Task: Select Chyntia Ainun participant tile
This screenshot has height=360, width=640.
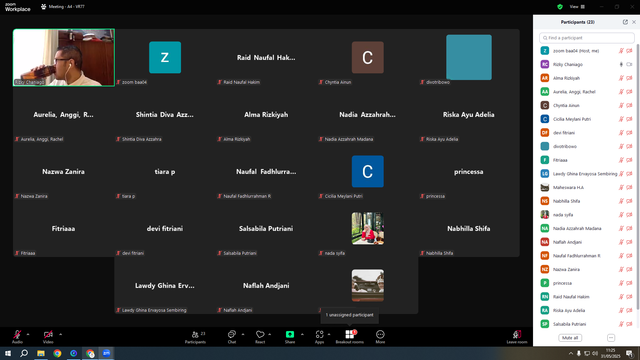Action: 367,58
